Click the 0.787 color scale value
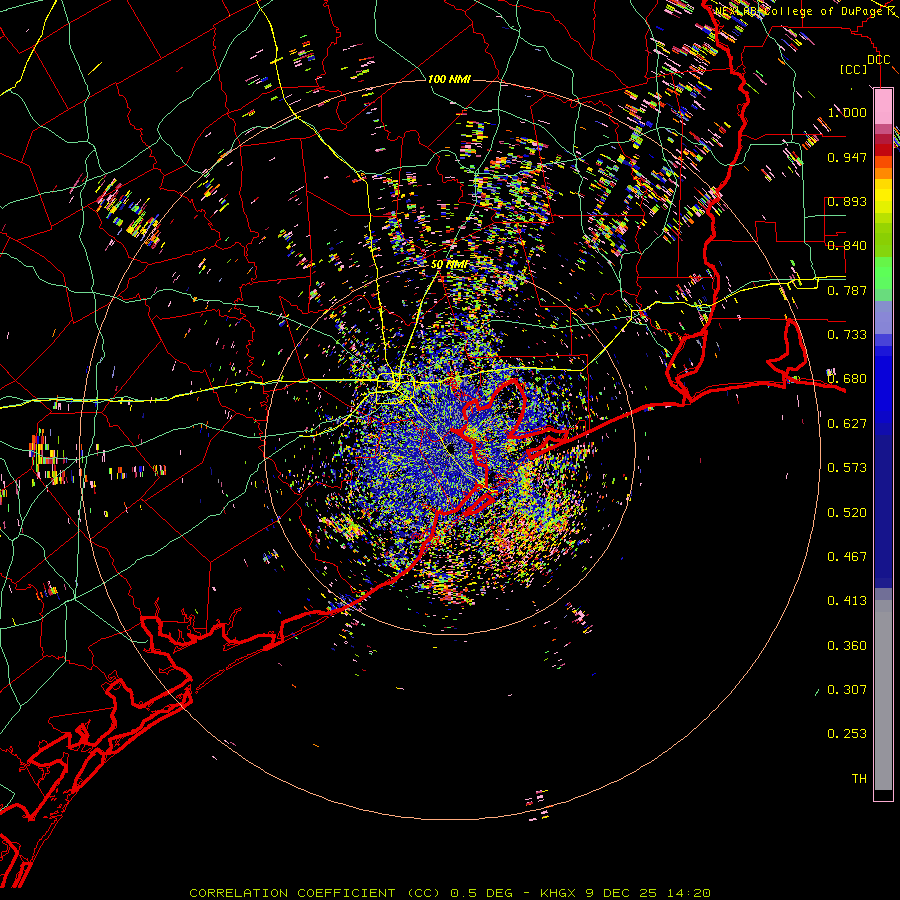Viewport: 900px width, 900px height. tap(847, 290)
